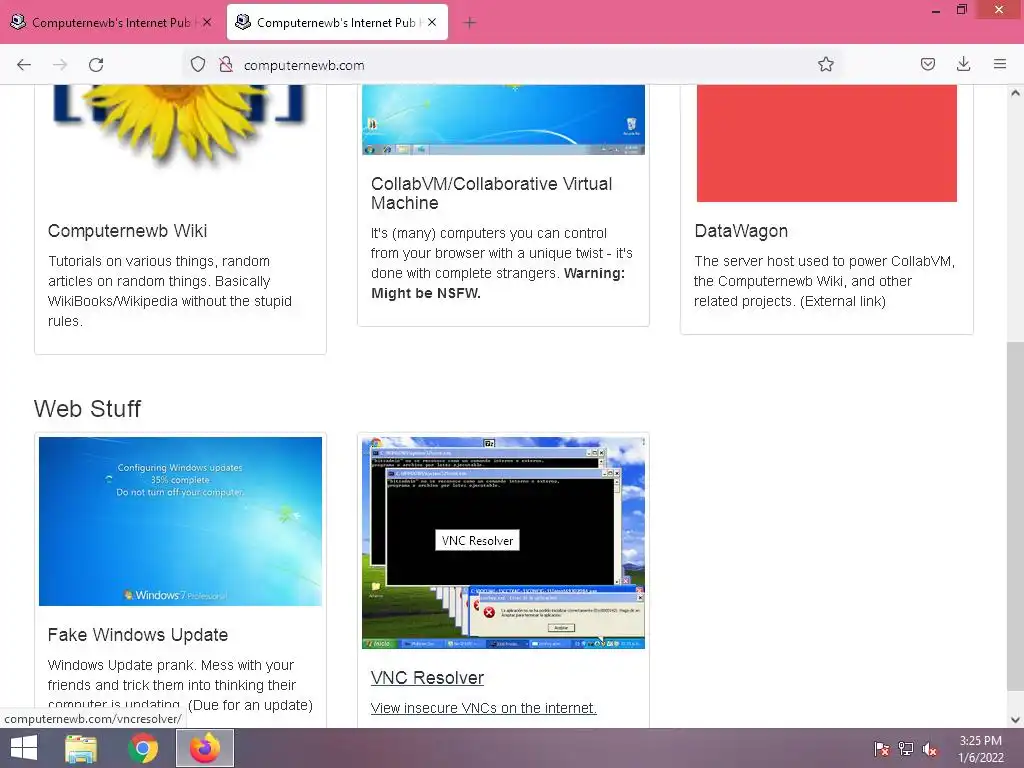The height and width of the screenshot is (768, 1024).
Task: Click the network tray icon
Action: tap(906, 749)
